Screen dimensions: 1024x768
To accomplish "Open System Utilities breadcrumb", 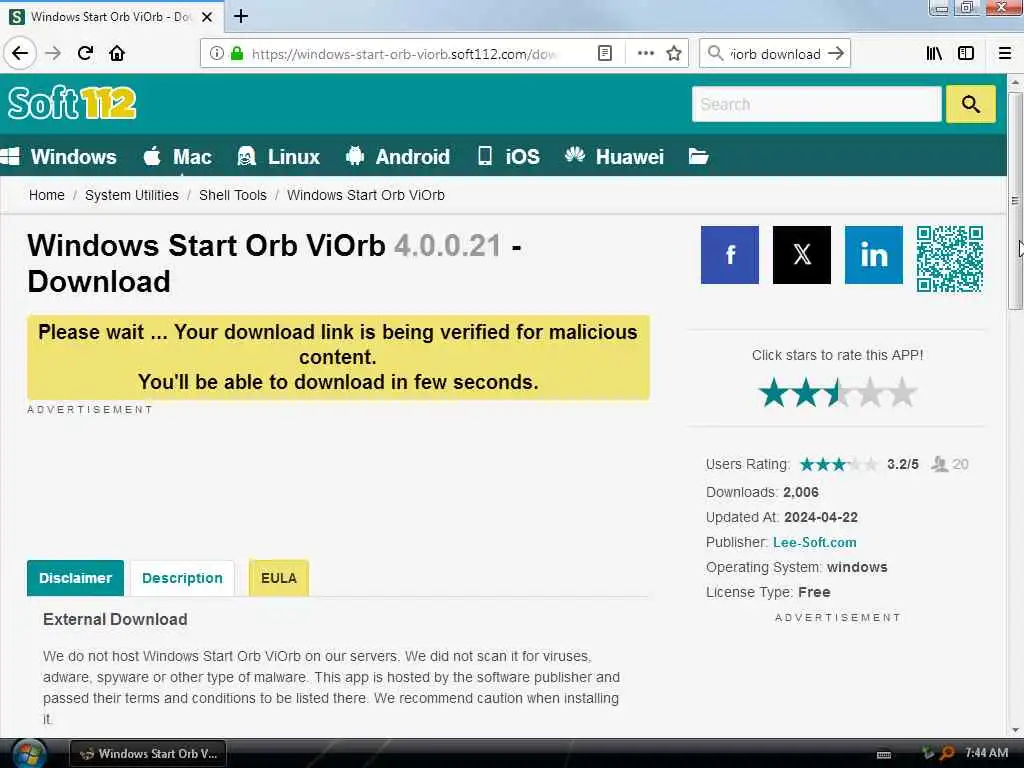I will click(132, 195).
